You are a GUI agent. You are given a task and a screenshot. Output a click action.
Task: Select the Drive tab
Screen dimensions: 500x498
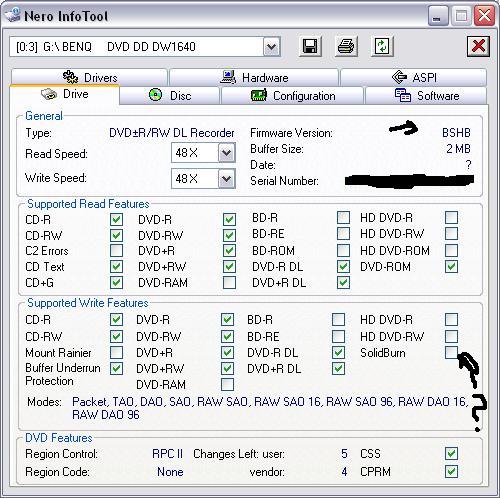click(64, 94)
